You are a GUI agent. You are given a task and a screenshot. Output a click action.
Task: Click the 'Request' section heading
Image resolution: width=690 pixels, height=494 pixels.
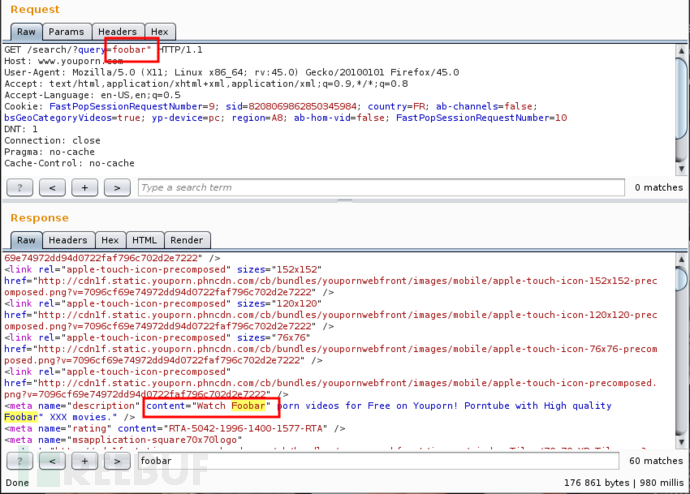tap(35, 10)
